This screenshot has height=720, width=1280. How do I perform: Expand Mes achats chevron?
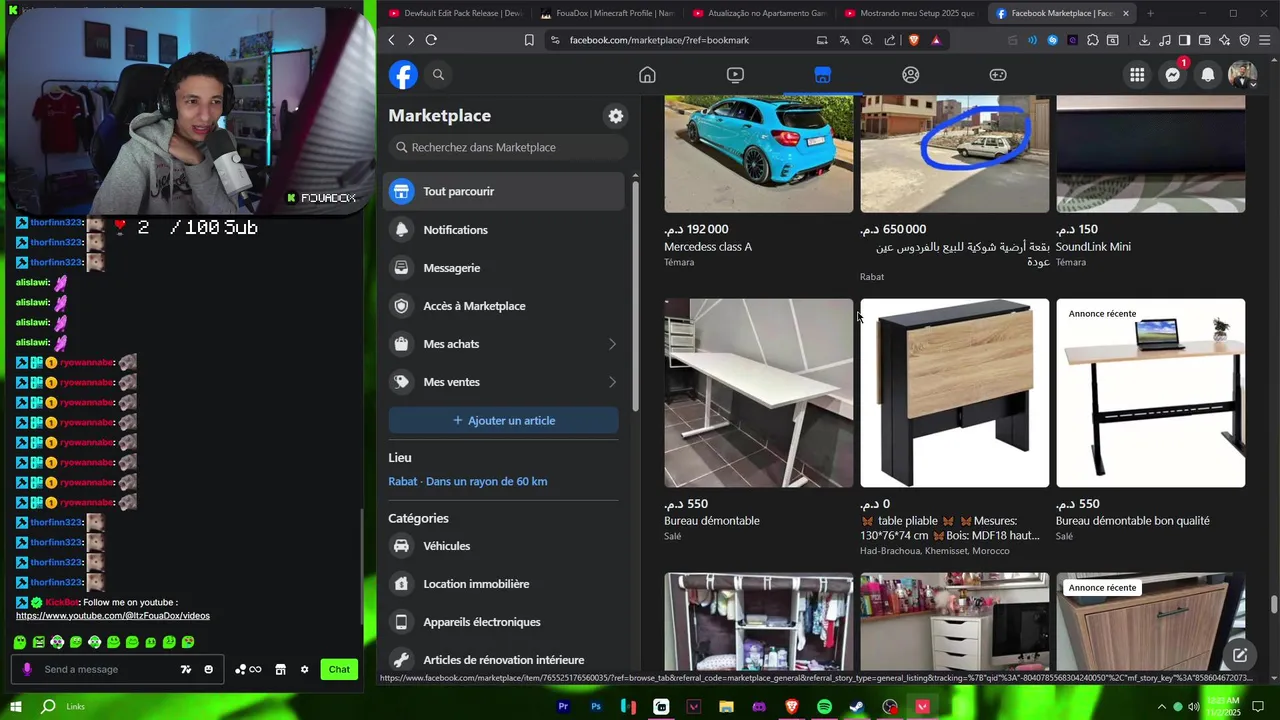[x=612, y=344]
